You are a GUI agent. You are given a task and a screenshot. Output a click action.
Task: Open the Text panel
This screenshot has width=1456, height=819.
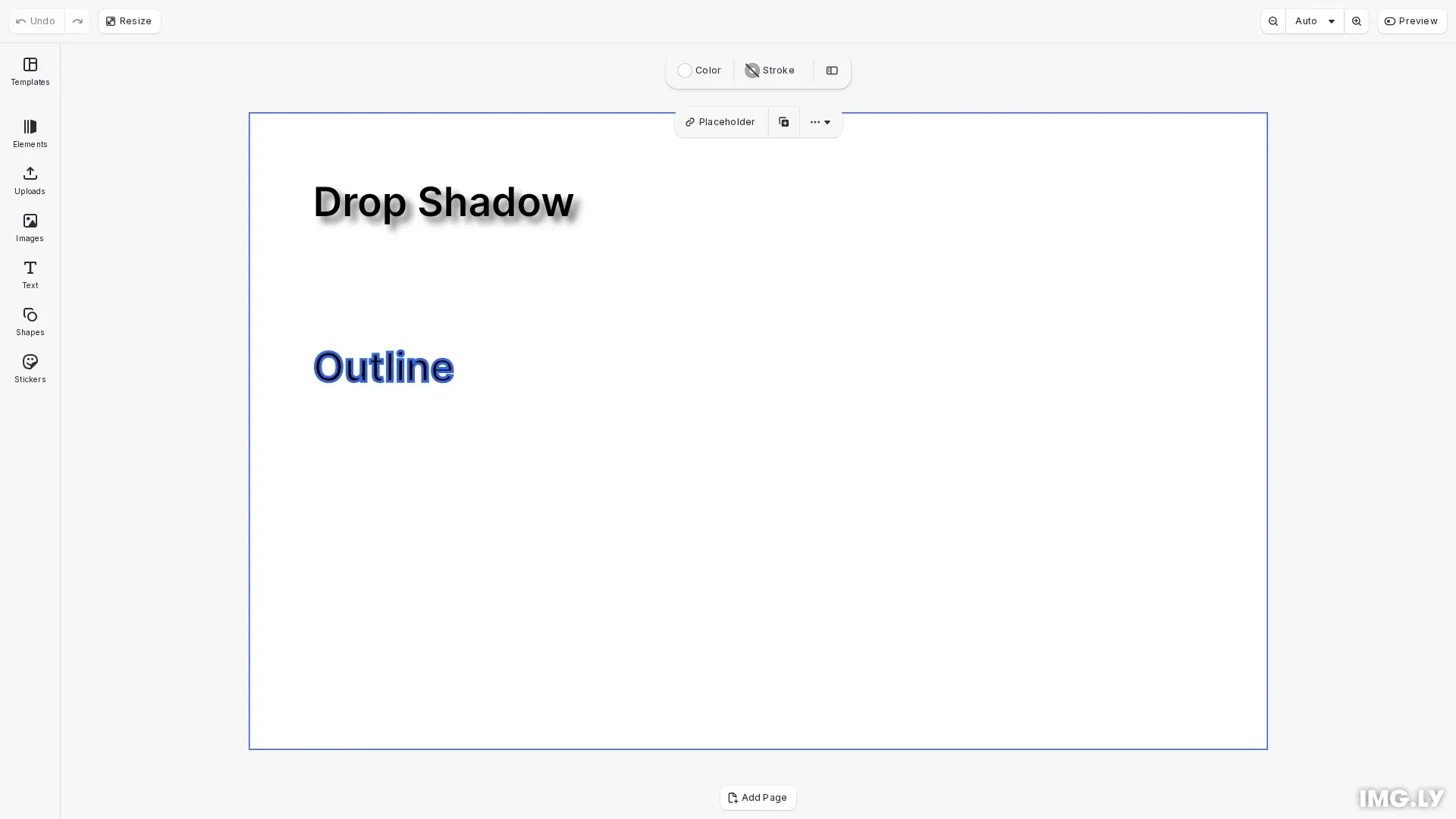pyautogui.click(x=30, y=275)
